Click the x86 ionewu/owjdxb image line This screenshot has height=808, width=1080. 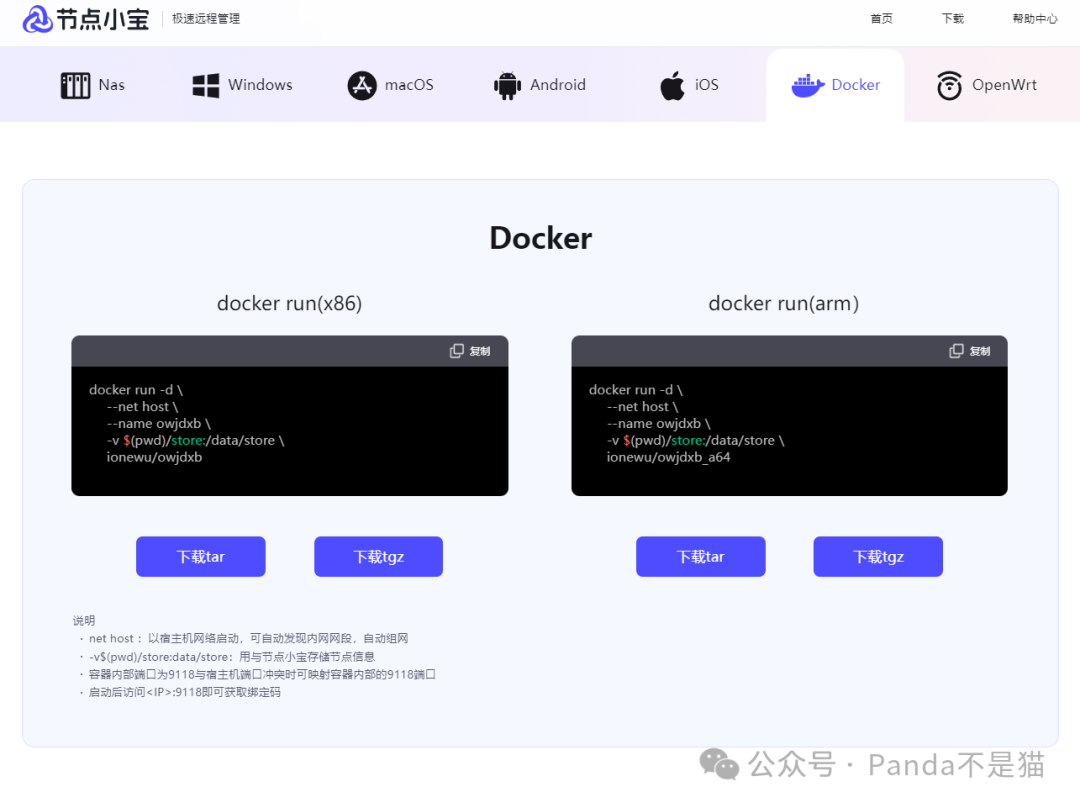(154, 457)
